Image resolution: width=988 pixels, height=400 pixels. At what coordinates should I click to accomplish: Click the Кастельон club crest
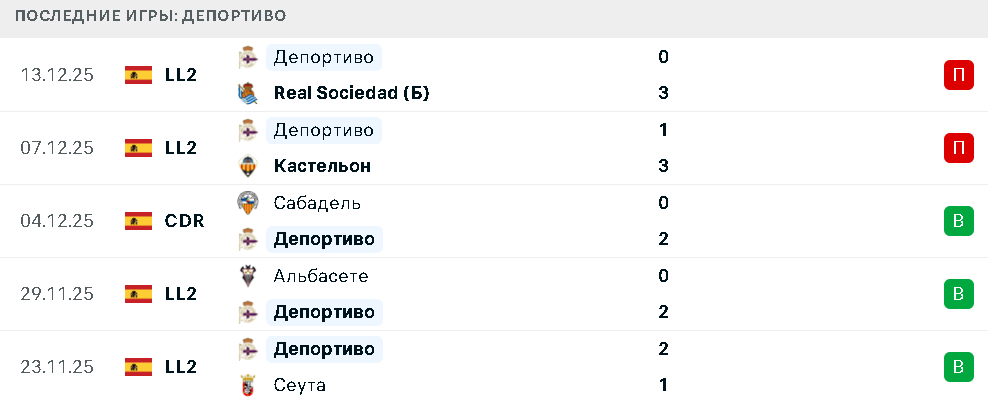tap(248, 166)
